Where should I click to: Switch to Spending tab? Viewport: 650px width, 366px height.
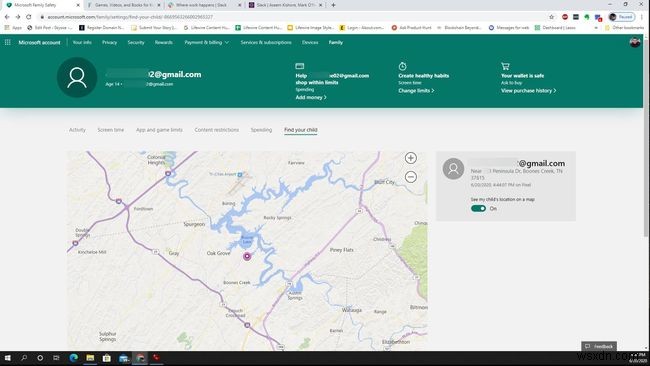[261, 130]
